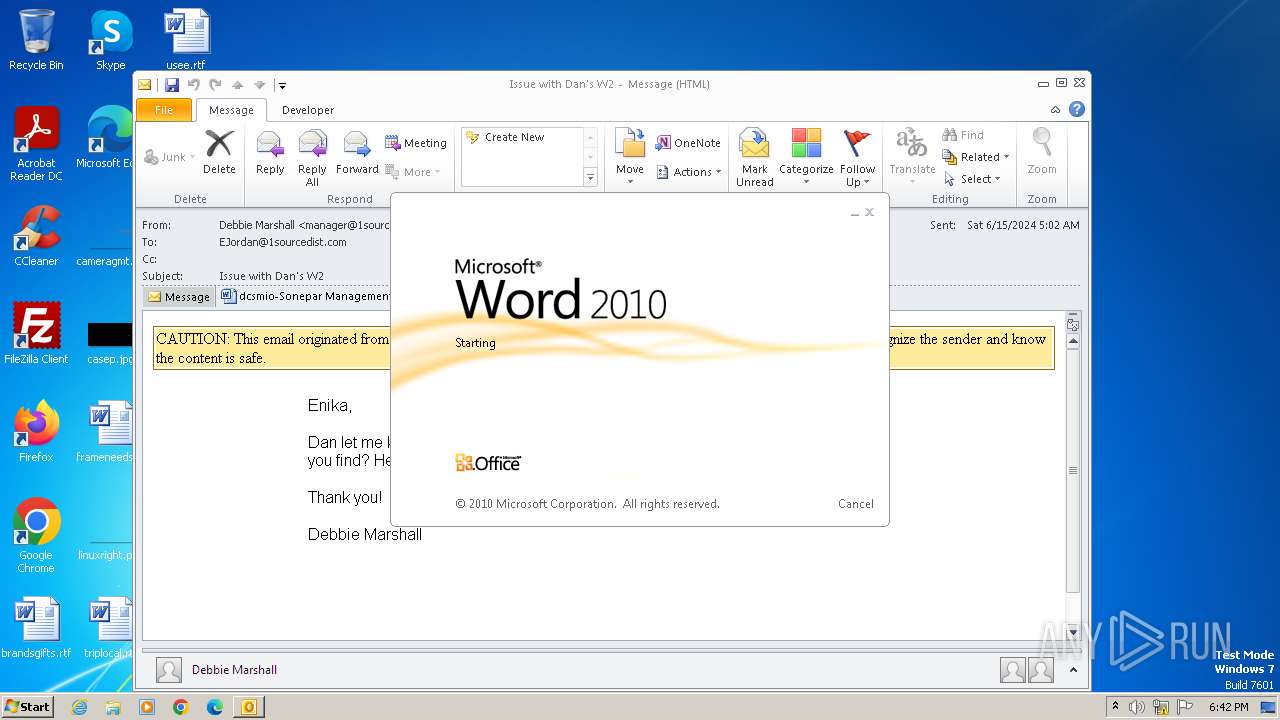The image size is (1280, 720).
Task: Collapse the ribbon with the caret button
Action: tap(1055, 110)
